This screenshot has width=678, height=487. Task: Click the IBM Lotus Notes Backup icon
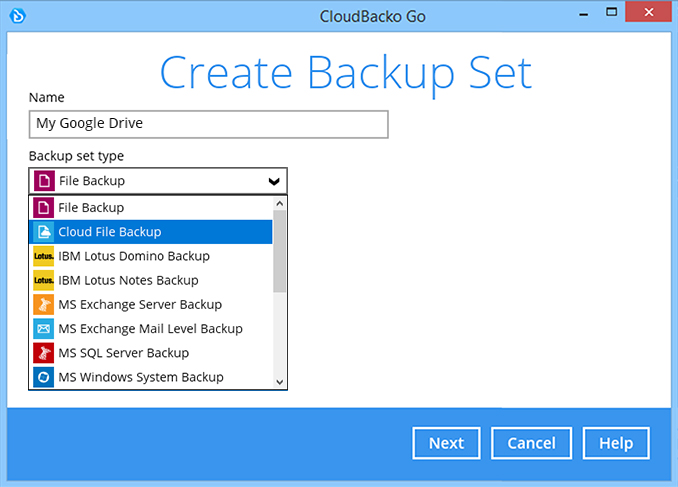click(x=44, y=280)
